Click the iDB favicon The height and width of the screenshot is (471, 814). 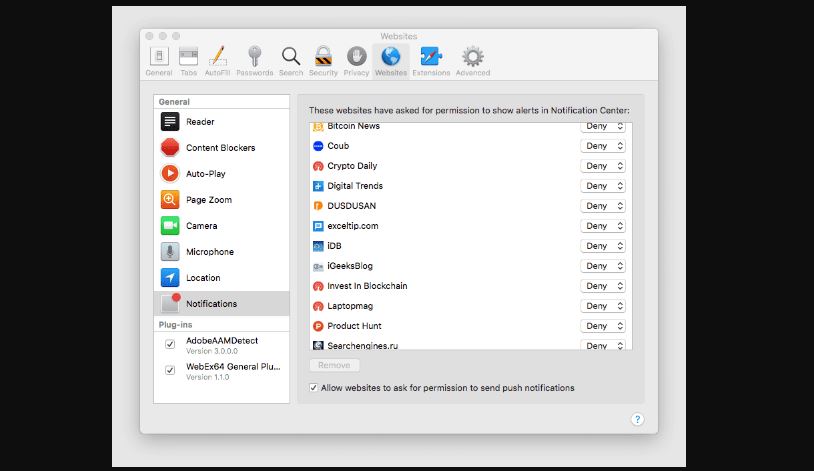318,246
